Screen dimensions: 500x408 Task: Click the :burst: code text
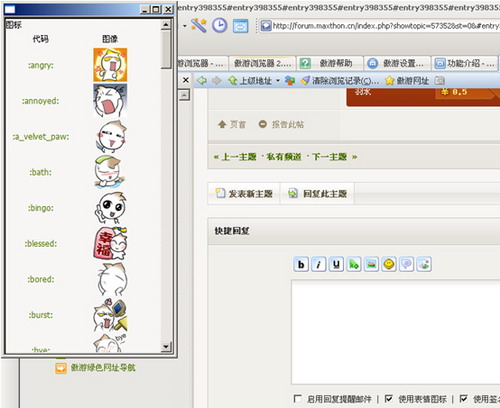pyautogui.click(x=41, y=315)
